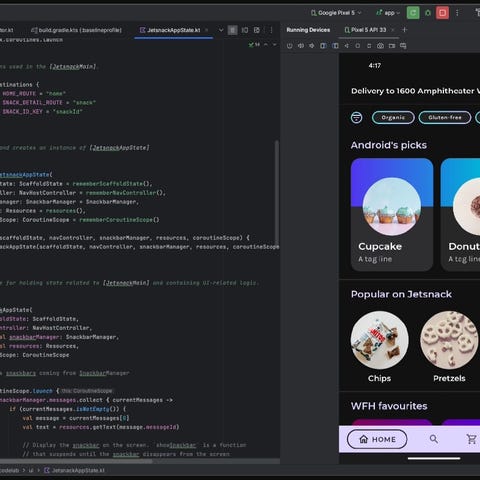The width and height of the screenshot is (480, 480).
Task: Click the green Run app button
Action: click(x=413, y=13)
